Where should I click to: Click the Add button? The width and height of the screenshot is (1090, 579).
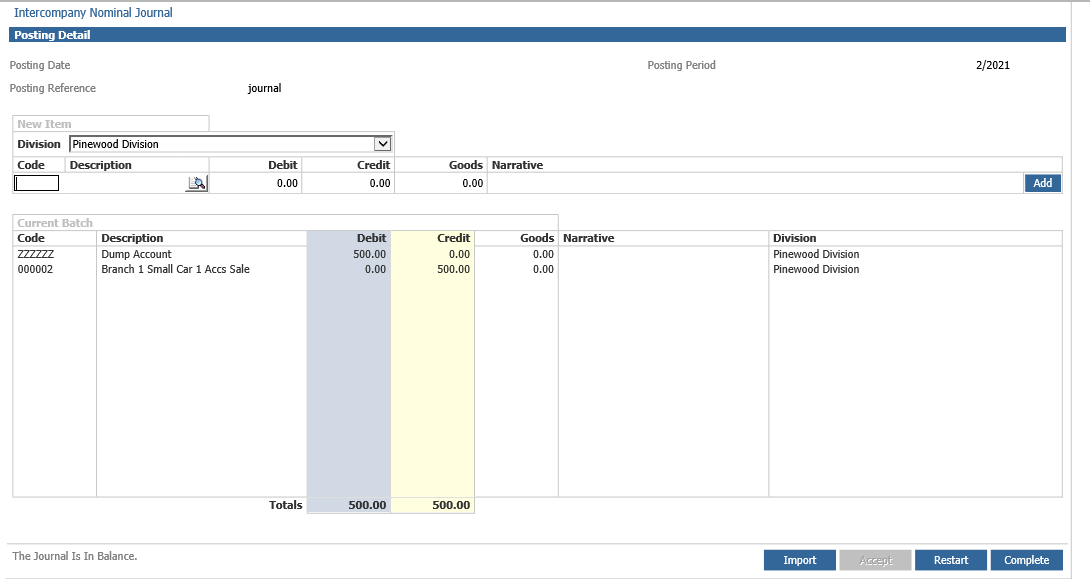pyautogui.click(x=1042, y=183)
